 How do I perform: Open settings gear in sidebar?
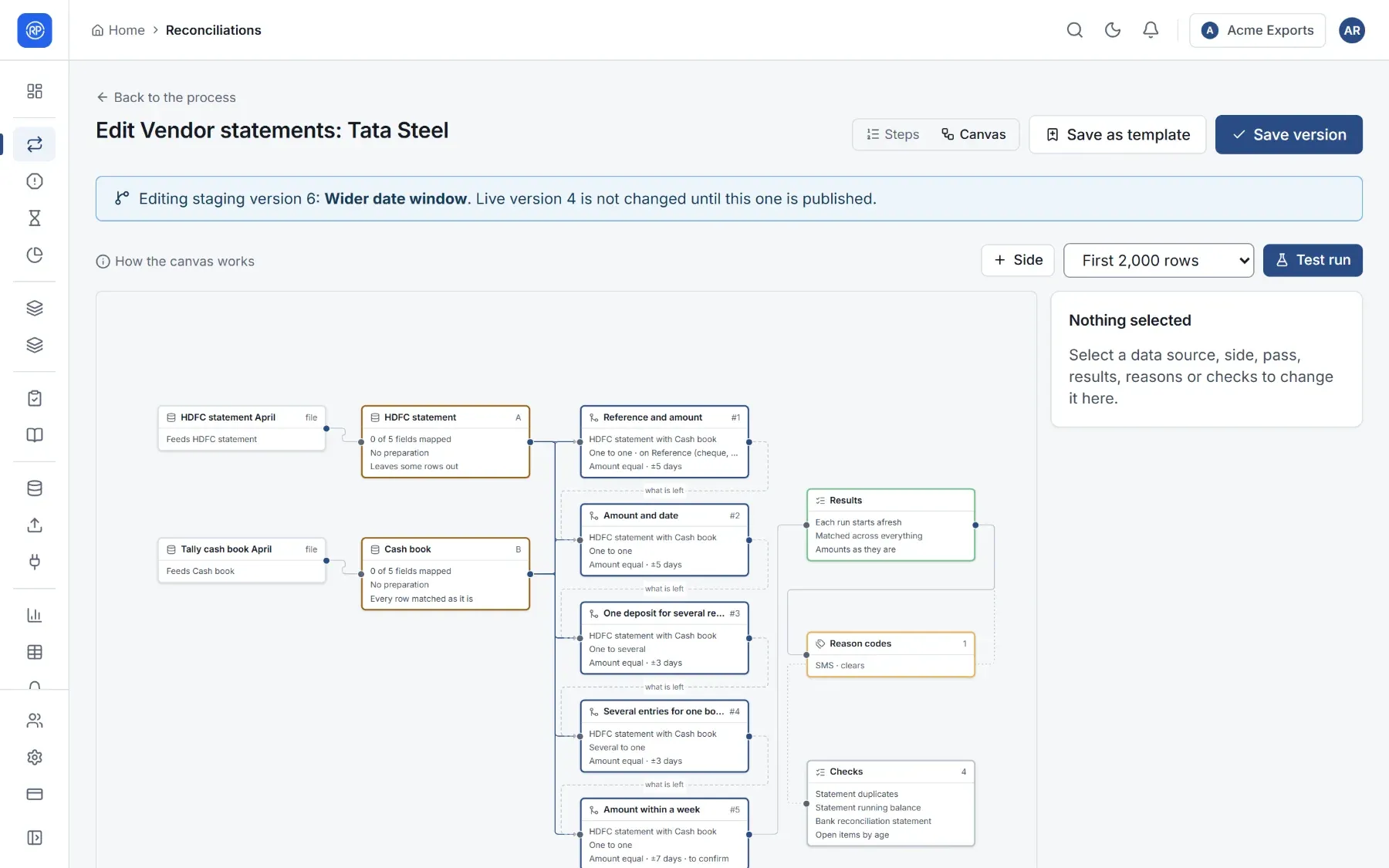(x=35, y=758)
